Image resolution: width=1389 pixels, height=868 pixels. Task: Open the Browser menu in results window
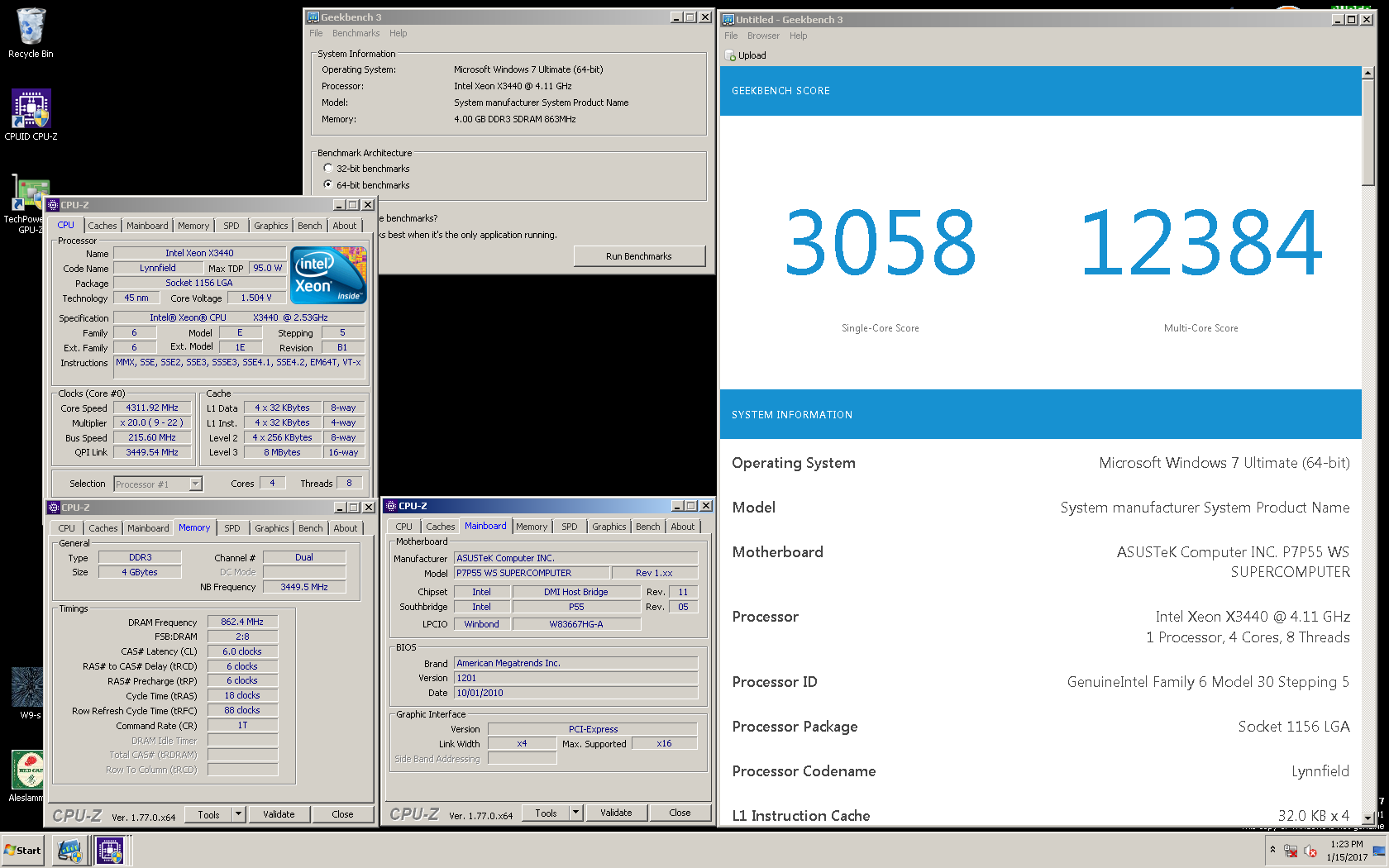[x=763, y=36]
